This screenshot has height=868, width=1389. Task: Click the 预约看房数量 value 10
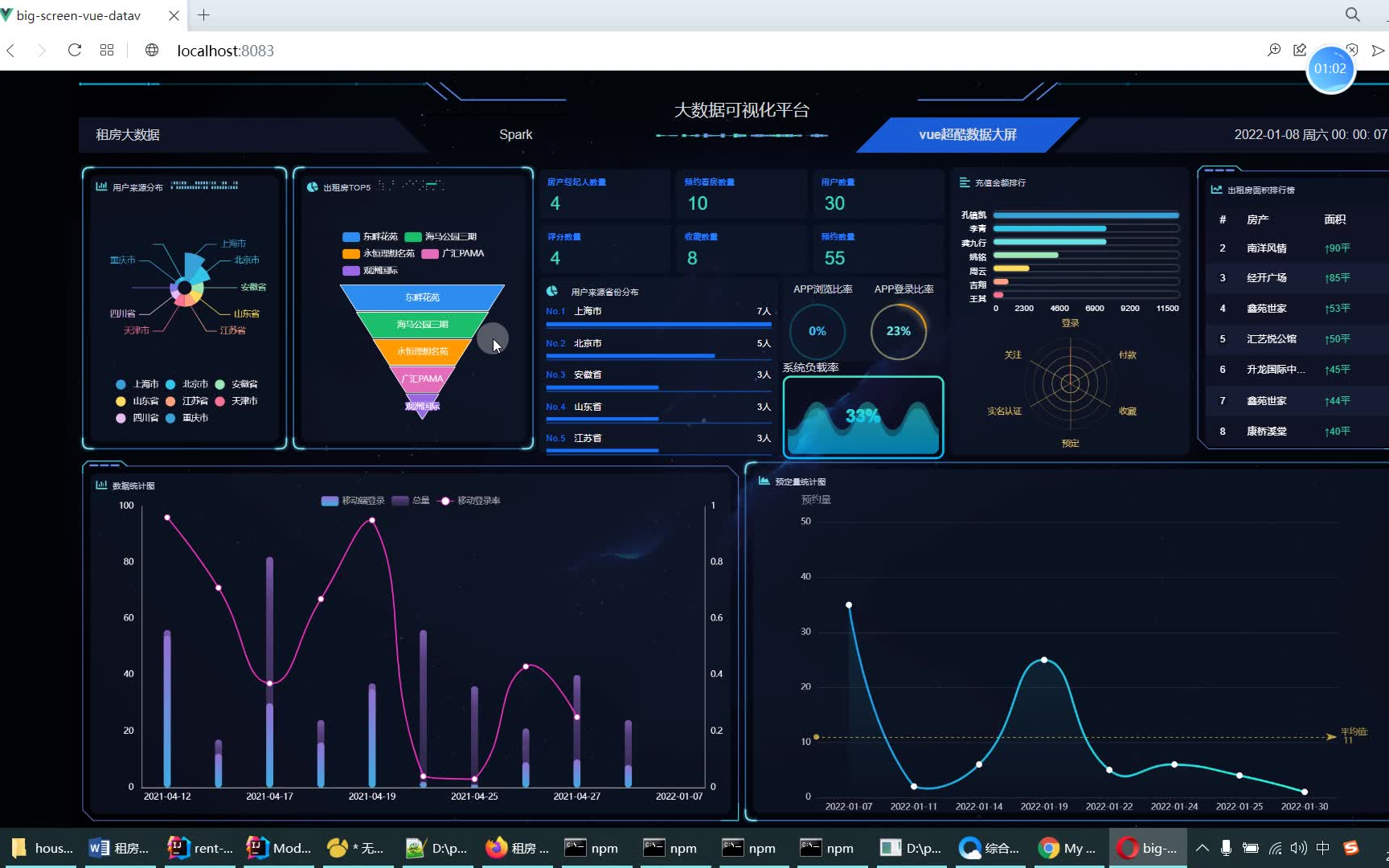698,204
